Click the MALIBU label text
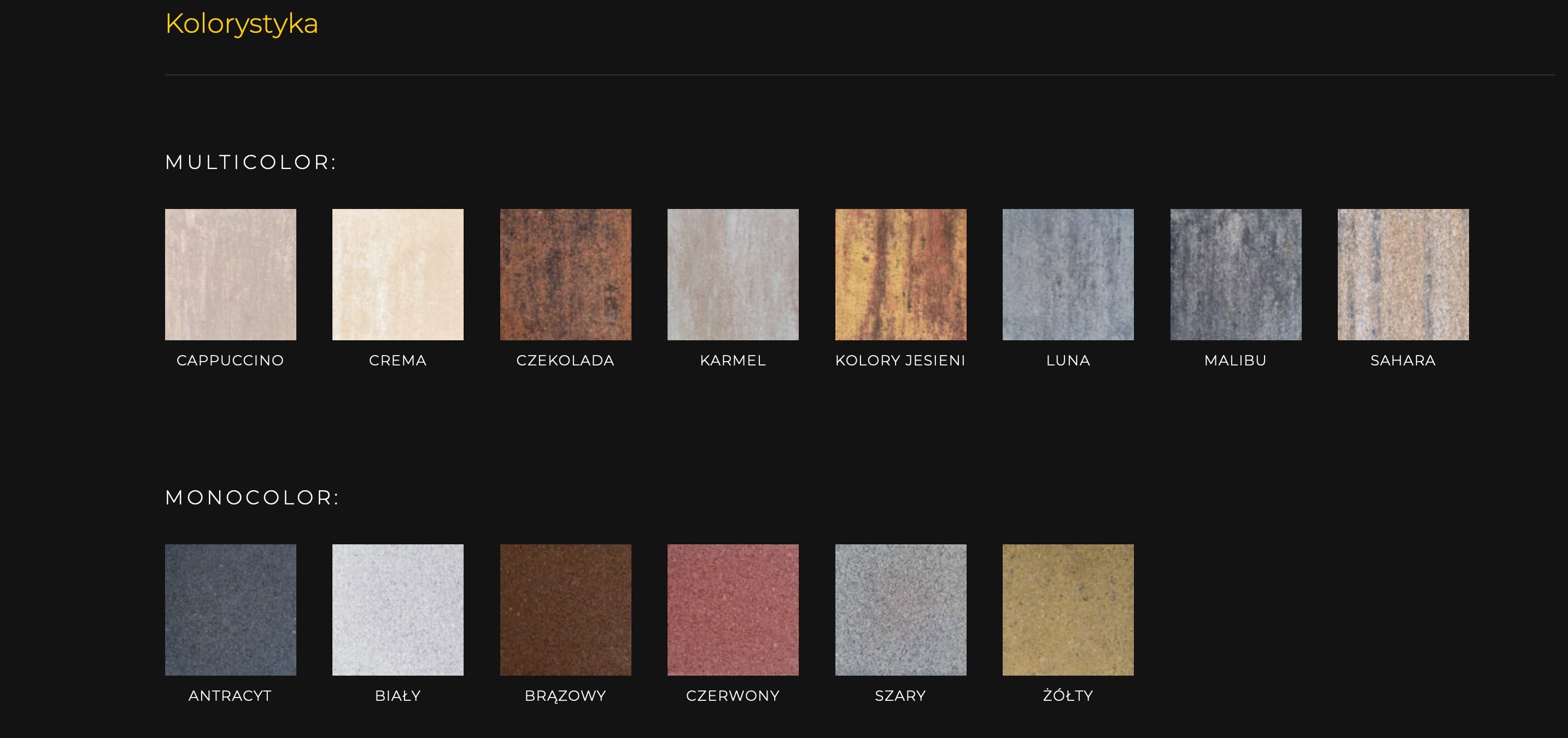The height and width of the screenshot is (738, 1568). [1236, 361]
